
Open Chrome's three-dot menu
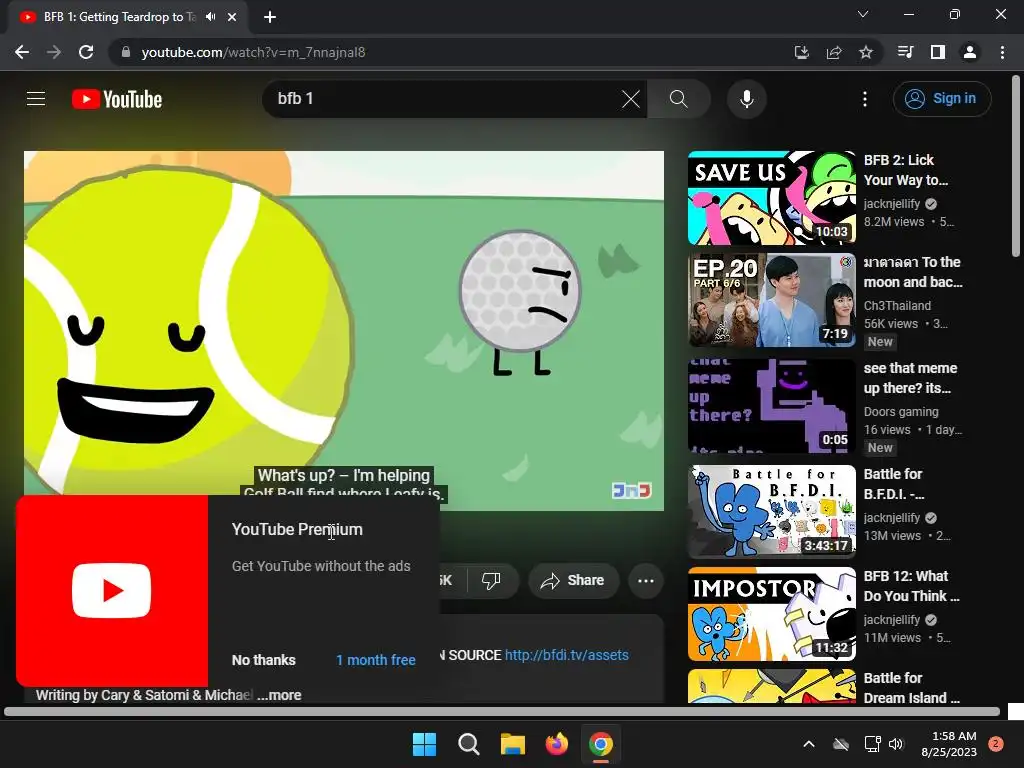1002,52
